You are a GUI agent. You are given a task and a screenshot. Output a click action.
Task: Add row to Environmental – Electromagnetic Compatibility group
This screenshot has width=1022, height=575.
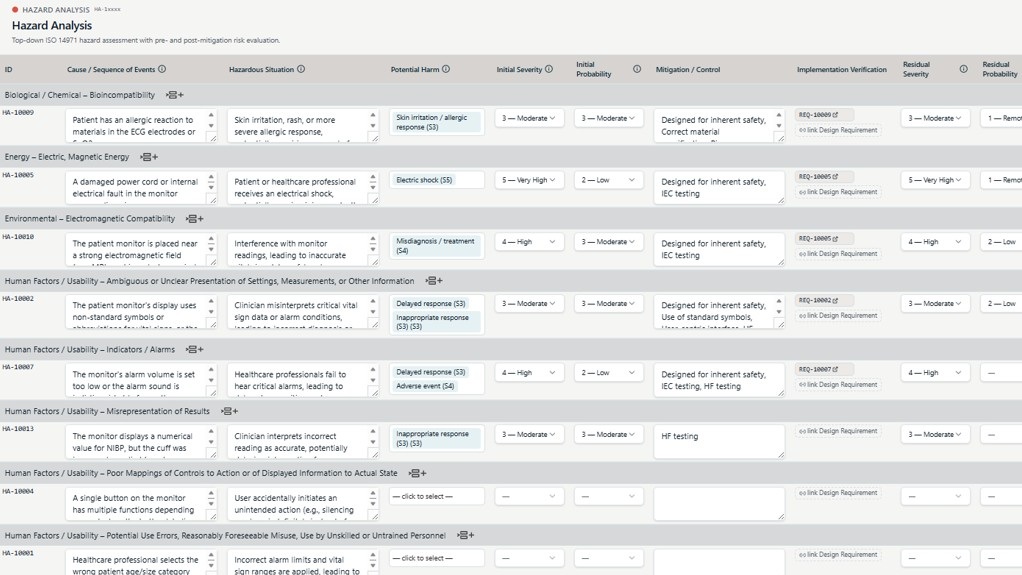(195, 219)
